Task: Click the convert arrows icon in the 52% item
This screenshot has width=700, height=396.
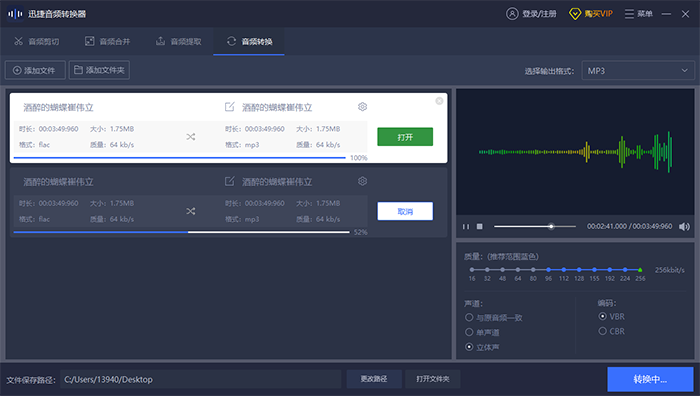Action: 191,211
